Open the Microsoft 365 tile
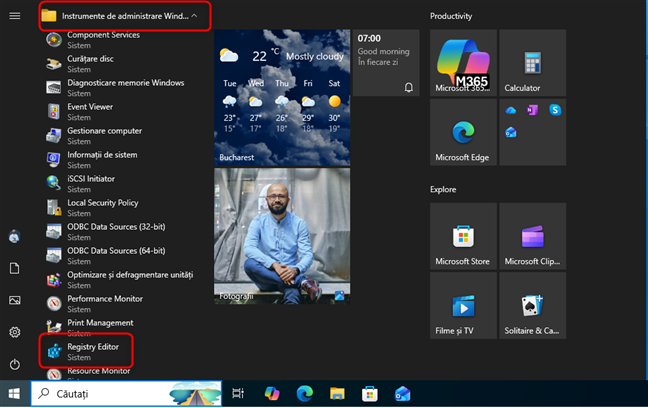Viewport: 648px width, 408px height. click(463, 63)
